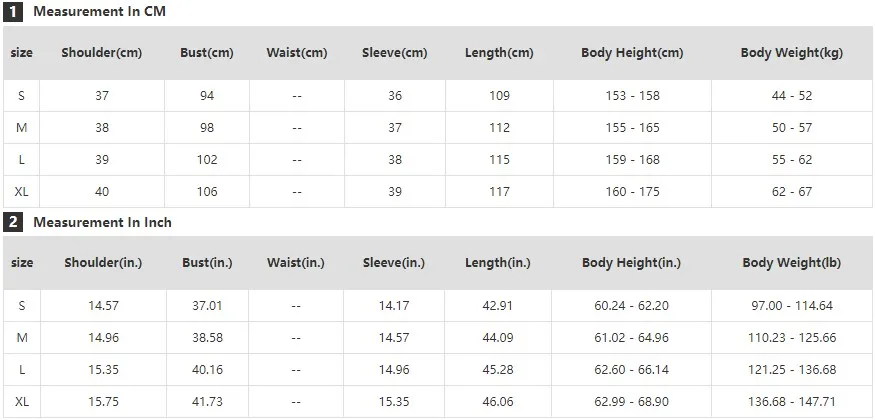Select the Measurement In CM heading
The image size is (875, 420).
point(99,12)
